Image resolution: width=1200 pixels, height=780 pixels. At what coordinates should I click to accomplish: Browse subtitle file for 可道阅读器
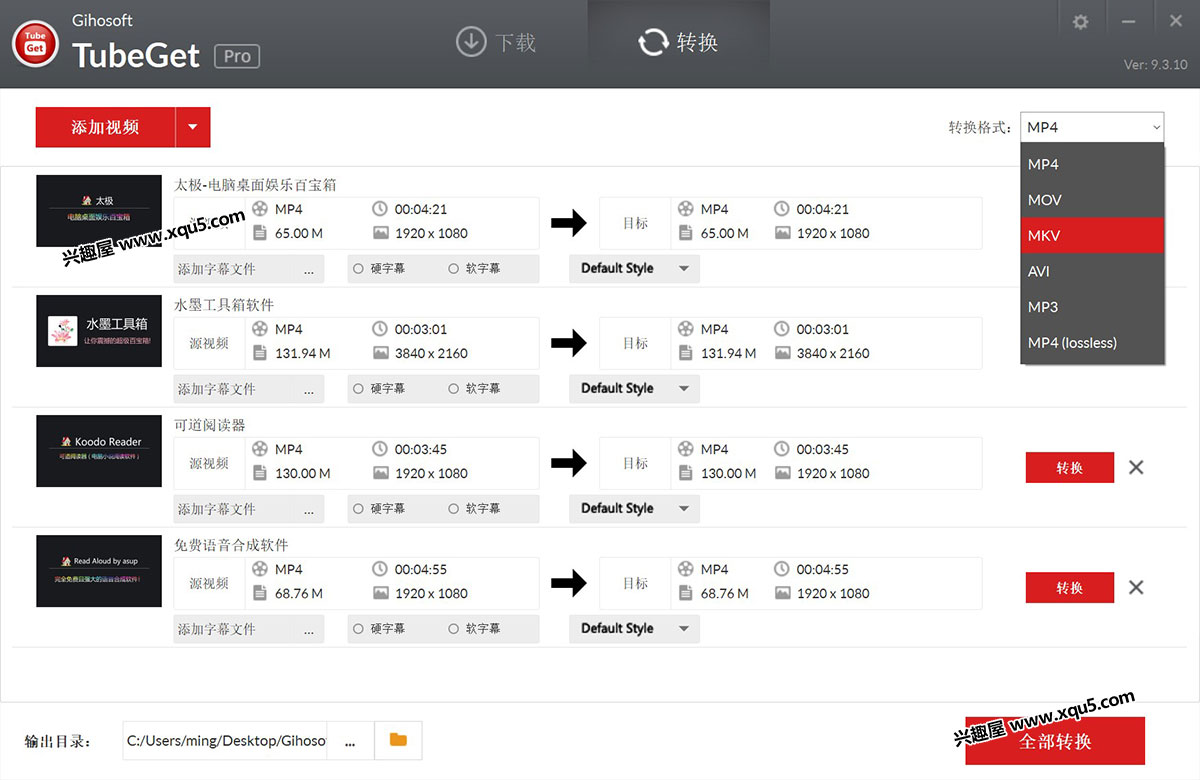[x=309, y=509]
